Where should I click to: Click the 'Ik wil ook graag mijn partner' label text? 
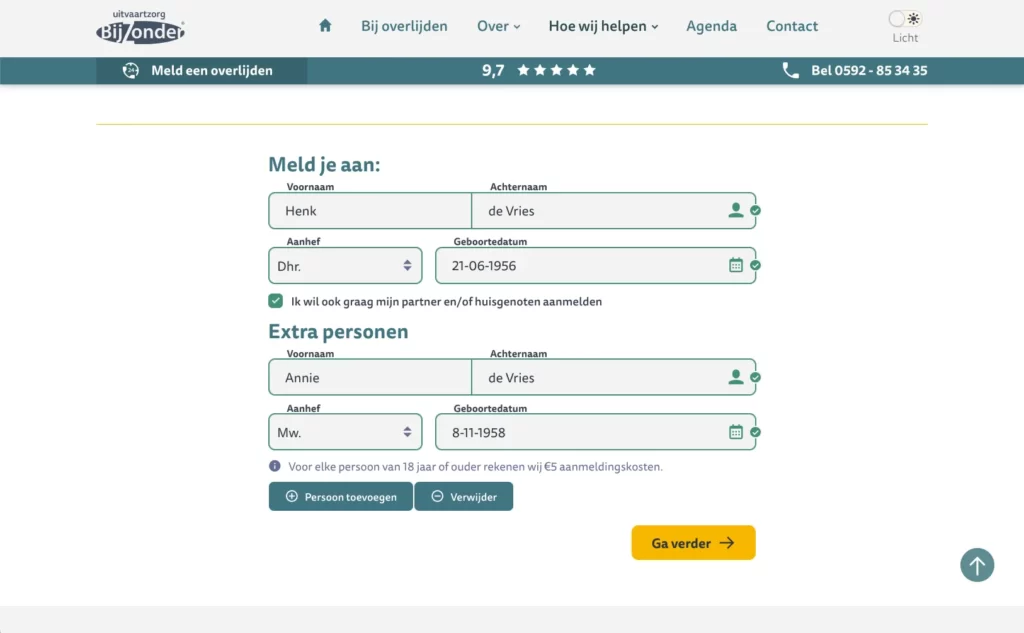[x=447, y=302]
